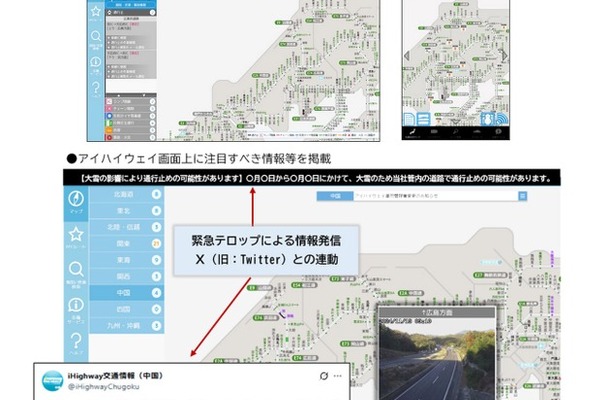The height and width of the screenshot is (400, 610).
Task: Tap chat bubble tab in mobile bottom bar
Action: point(498,132)
